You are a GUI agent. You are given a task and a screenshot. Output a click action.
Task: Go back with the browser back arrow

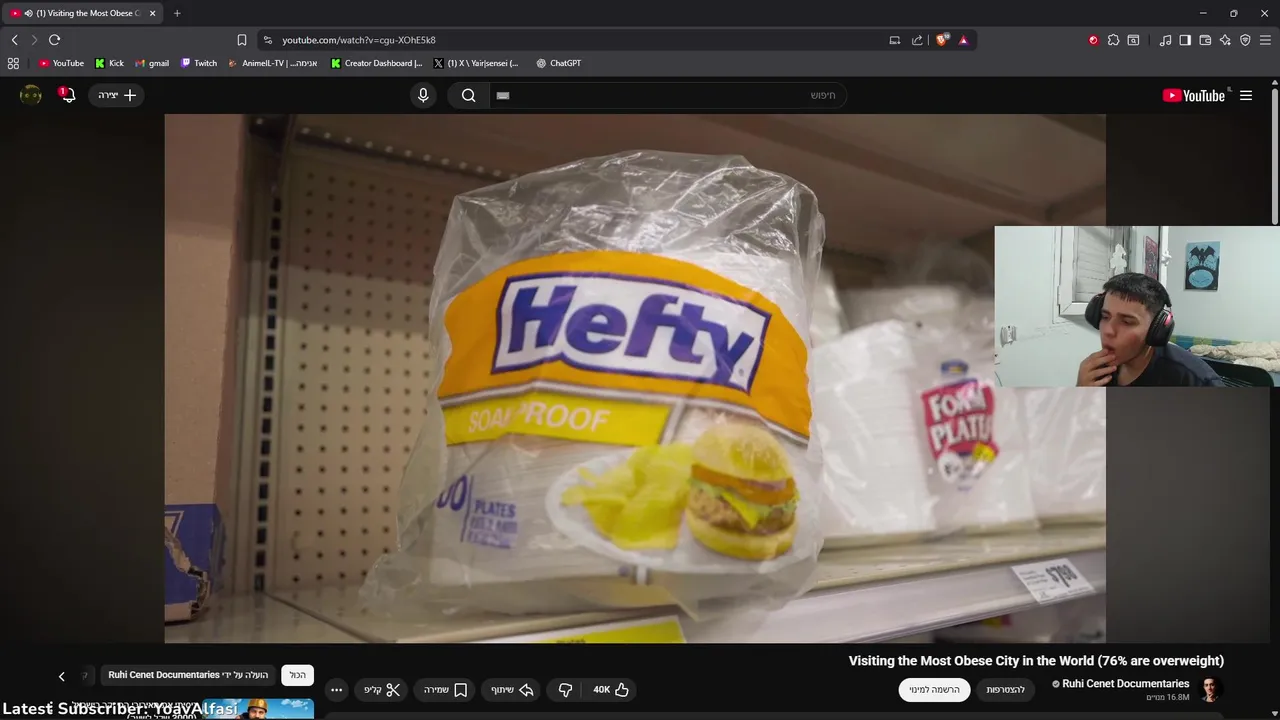coord(14,40)
